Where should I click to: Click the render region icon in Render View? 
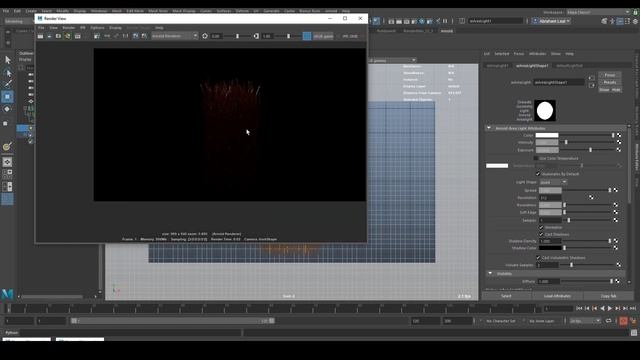pyautogui.click(x=49, y=36)
